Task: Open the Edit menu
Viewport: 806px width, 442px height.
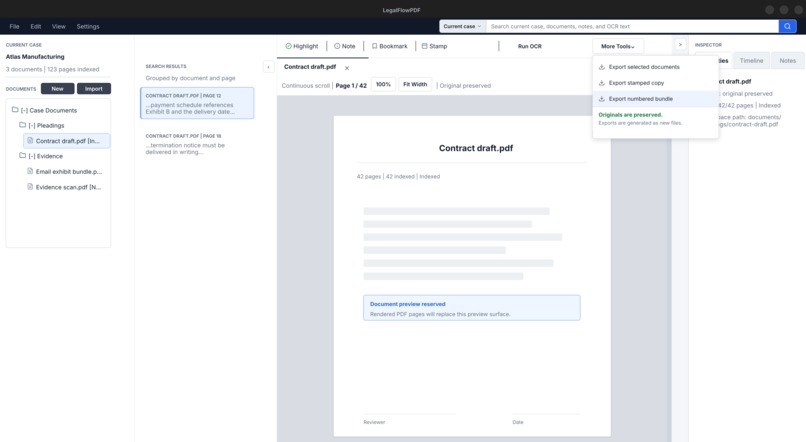Action: [35, 26]
